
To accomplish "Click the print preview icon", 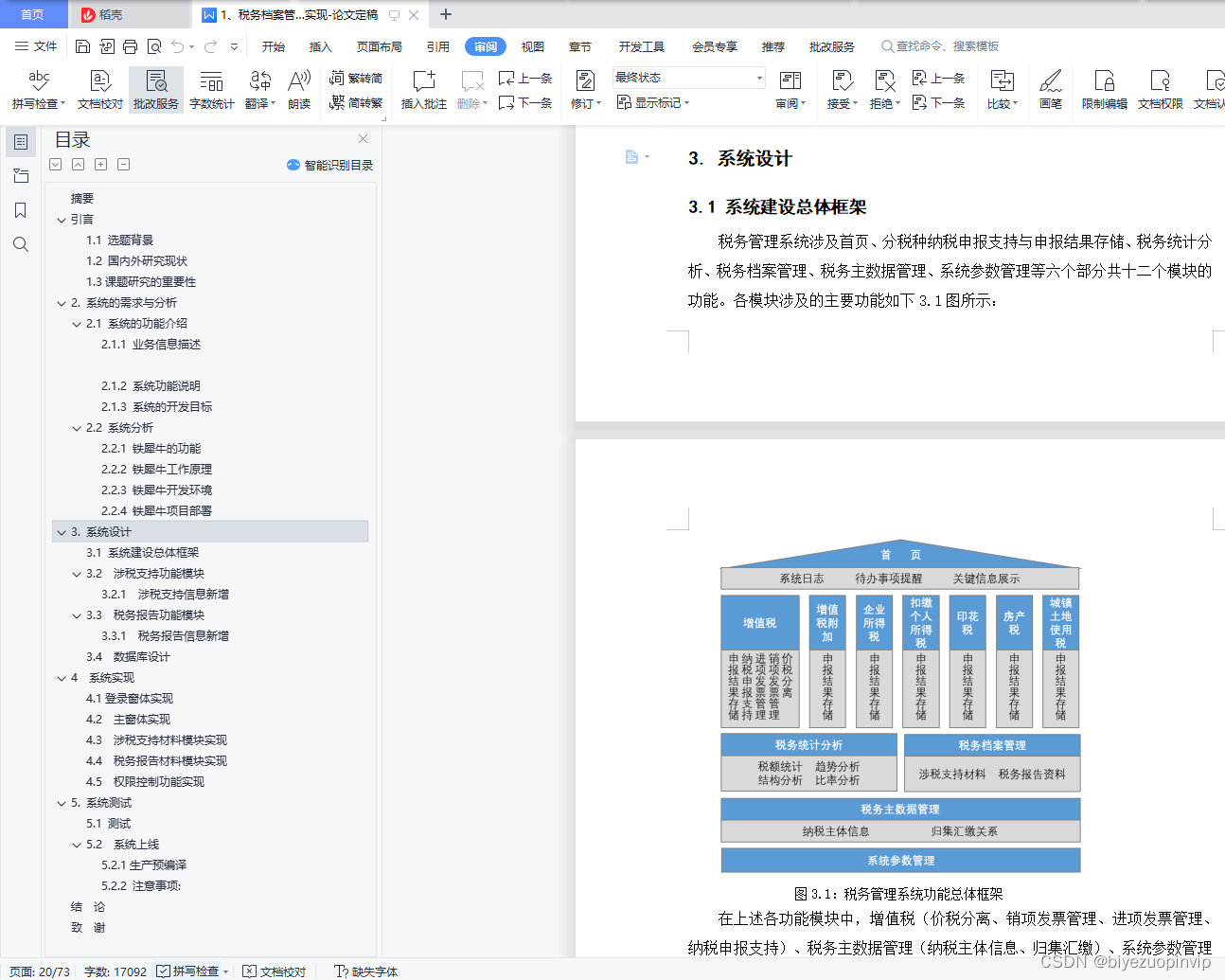I will point(153,46).
